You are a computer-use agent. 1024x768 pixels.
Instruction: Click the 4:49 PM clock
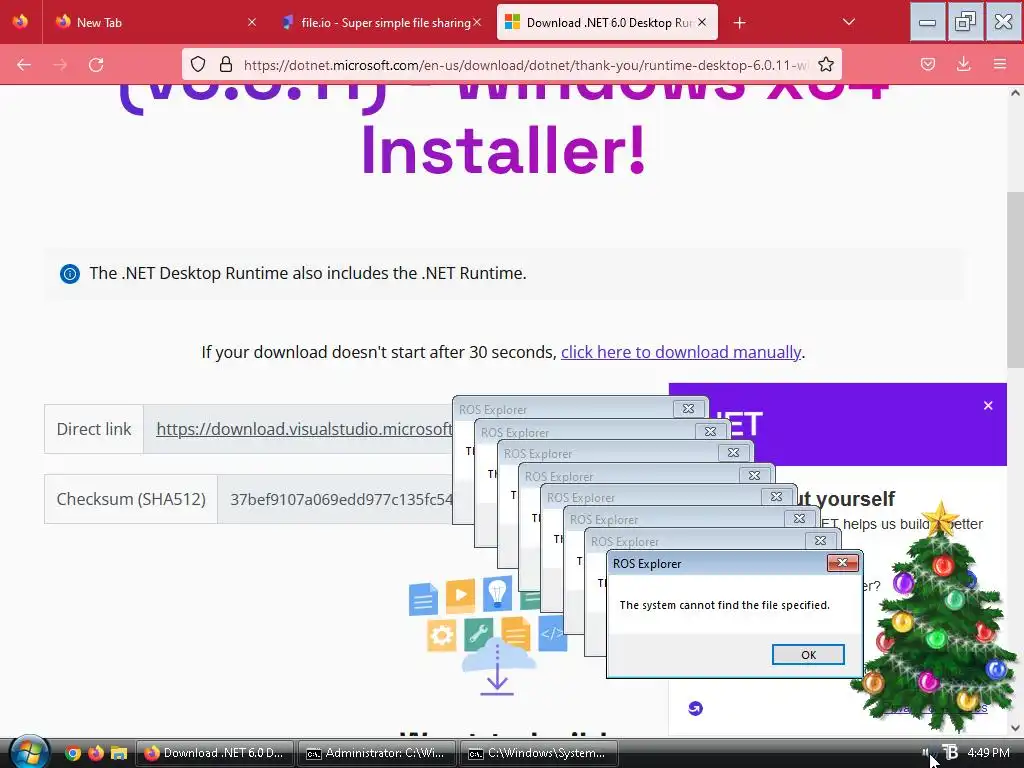[x=989, y=753]
